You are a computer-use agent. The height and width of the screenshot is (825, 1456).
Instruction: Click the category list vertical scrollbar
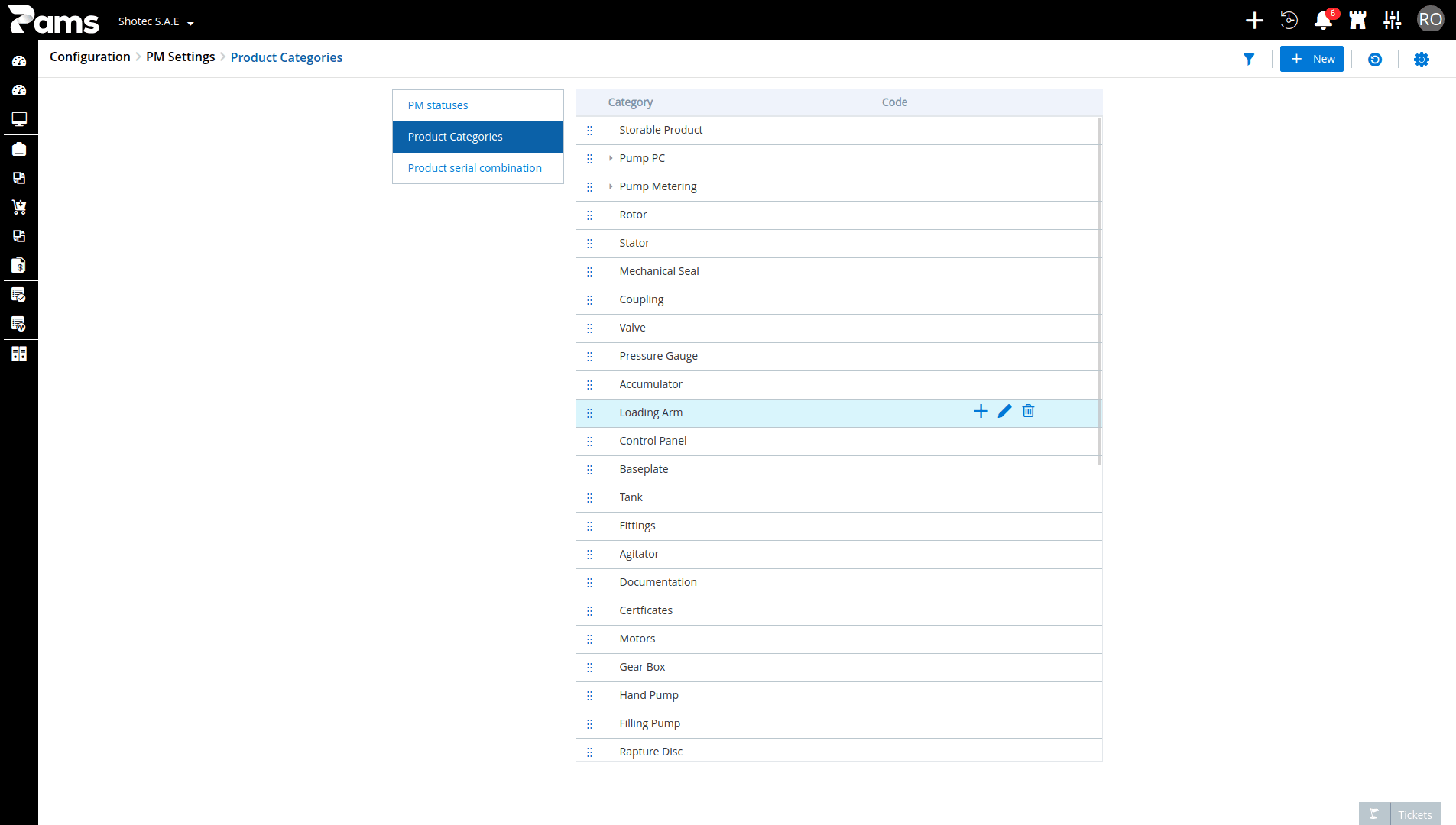1099,291
